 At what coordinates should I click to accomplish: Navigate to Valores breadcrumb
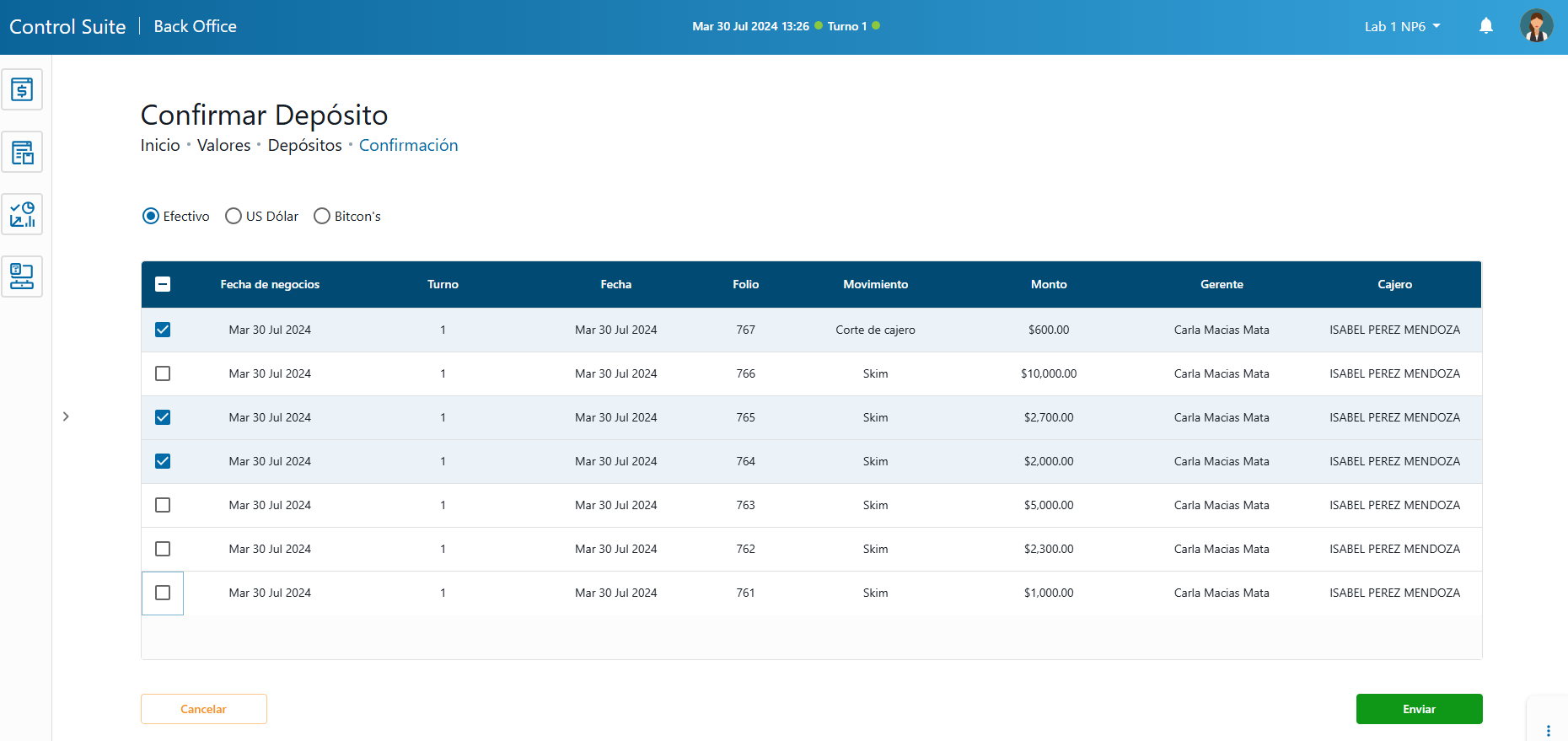point(223,145)
